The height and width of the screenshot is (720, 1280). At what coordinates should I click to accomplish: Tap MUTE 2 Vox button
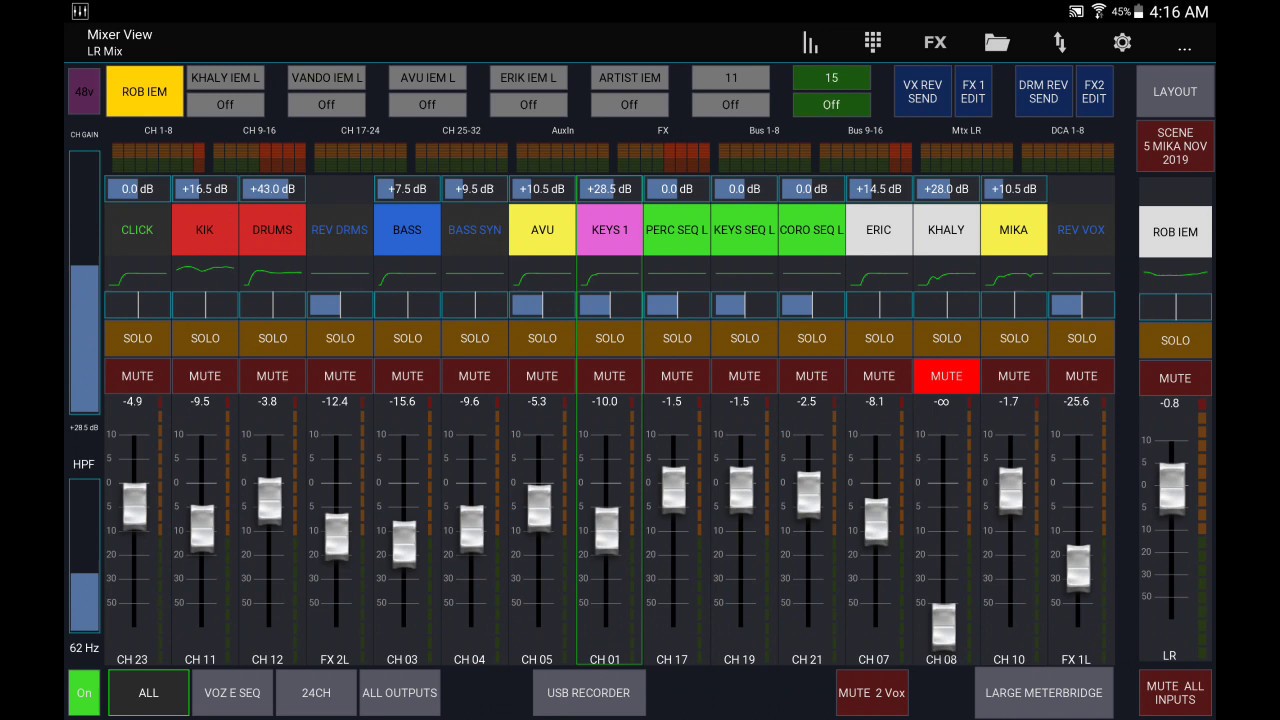coord(872,692)
